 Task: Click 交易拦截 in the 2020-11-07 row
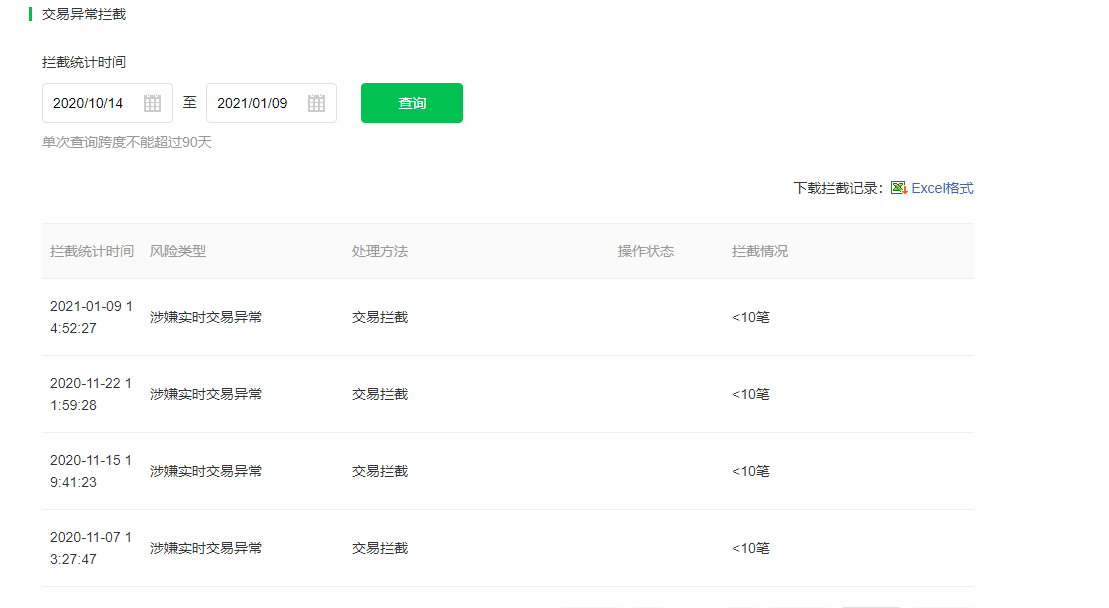(380, 549)
